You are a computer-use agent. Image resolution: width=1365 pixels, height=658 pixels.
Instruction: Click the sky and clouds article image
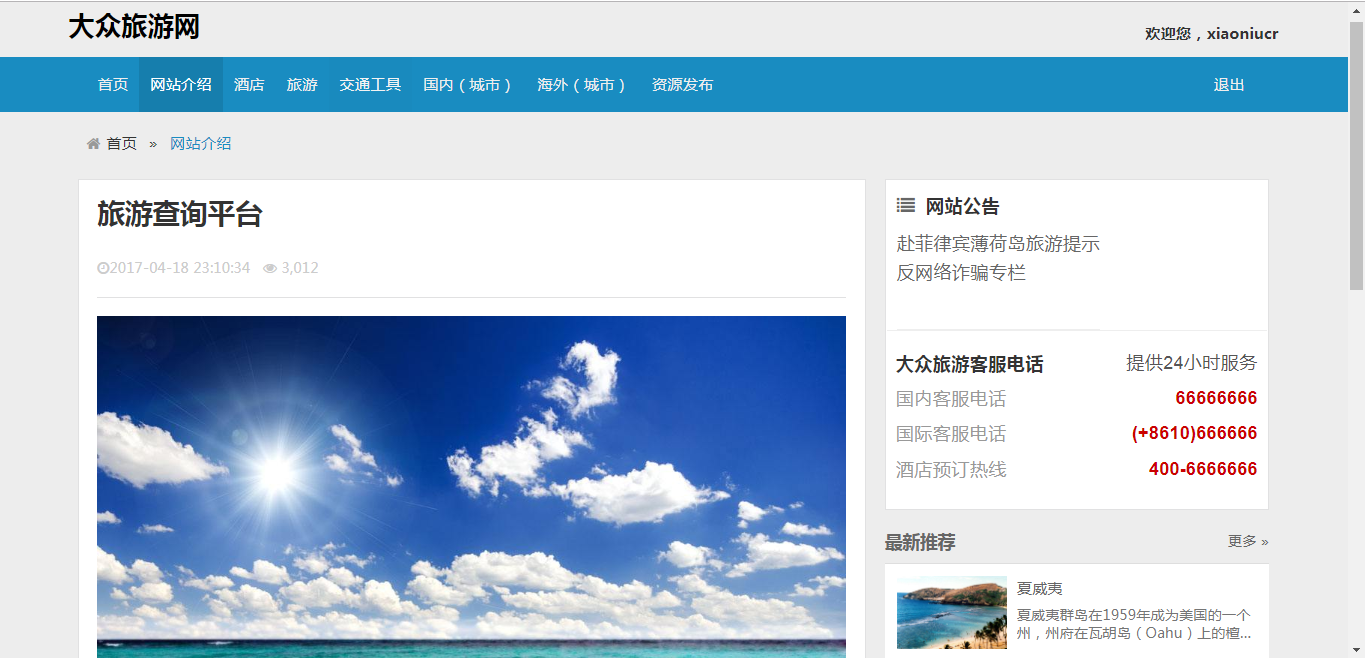click(x=471, y=487)
